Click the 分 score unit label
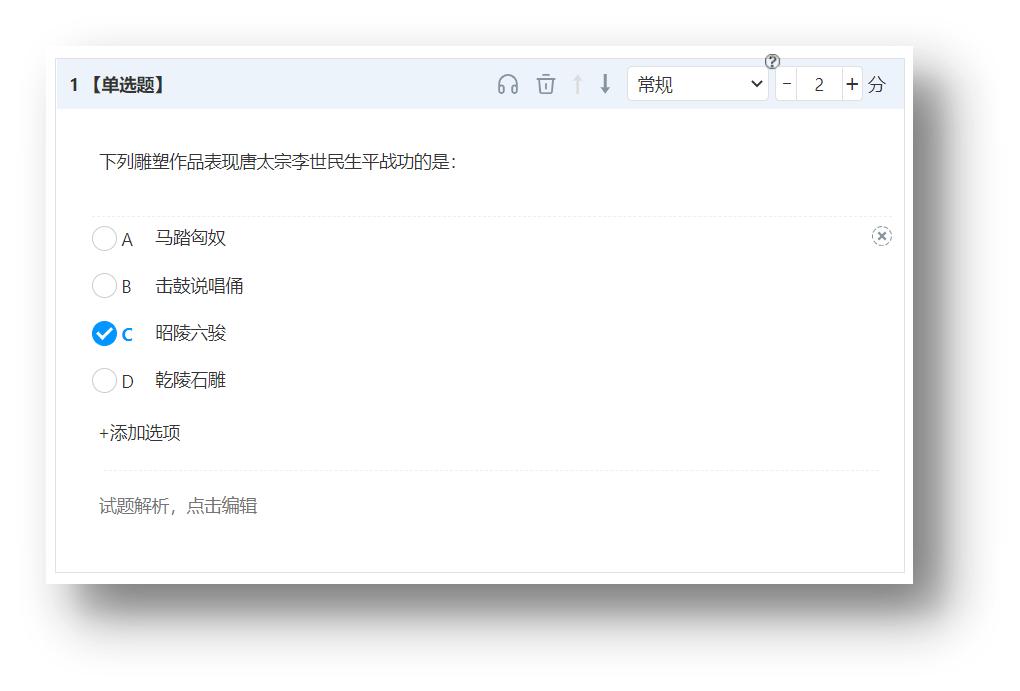This screenshot has height=691, width=1020. [876, 85]
